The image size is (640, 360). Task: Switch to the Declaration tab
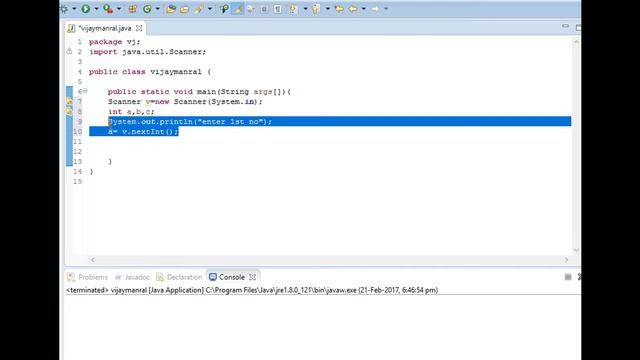(179, 277)
